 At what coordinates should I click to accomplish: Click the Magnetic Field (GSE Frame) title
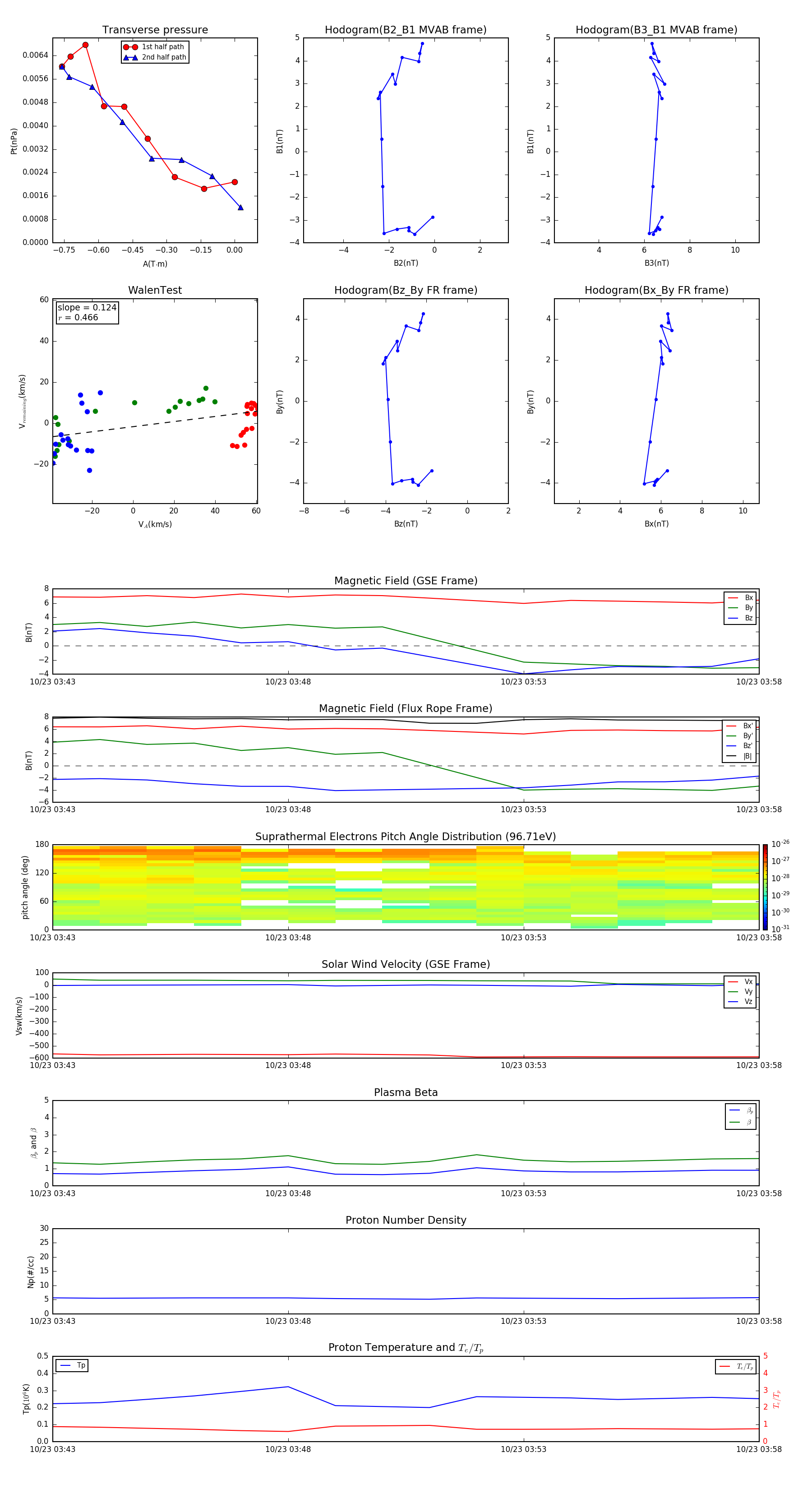point(406,581)
